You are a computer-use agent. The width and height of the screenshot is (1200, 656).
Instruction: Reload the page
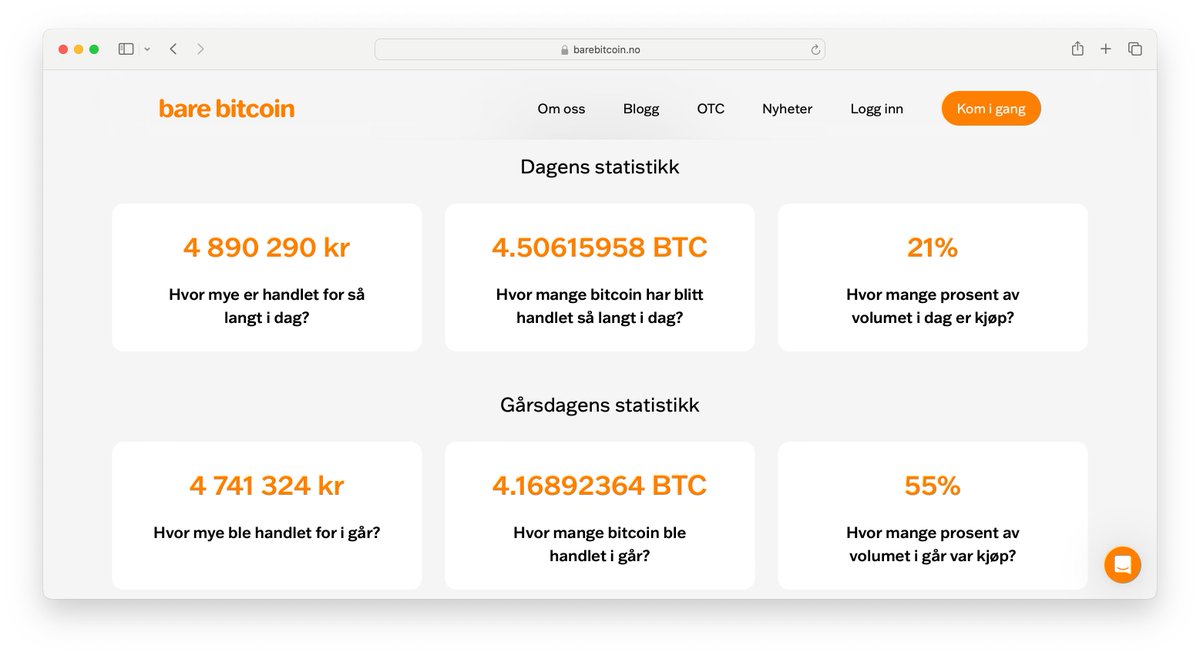(815, 49)
